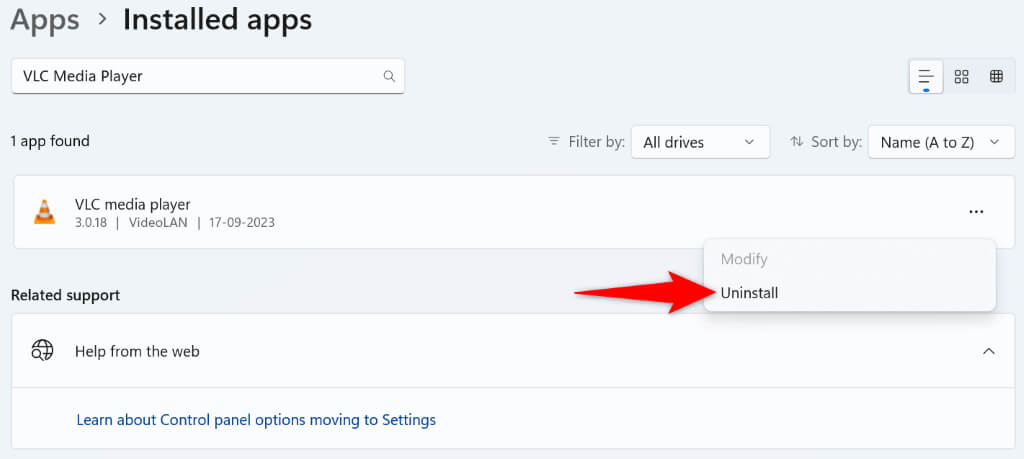Screen dimensions: 1024x459
Task: Choose Uninstall from the context menu
Action: (x=749, y=293)
